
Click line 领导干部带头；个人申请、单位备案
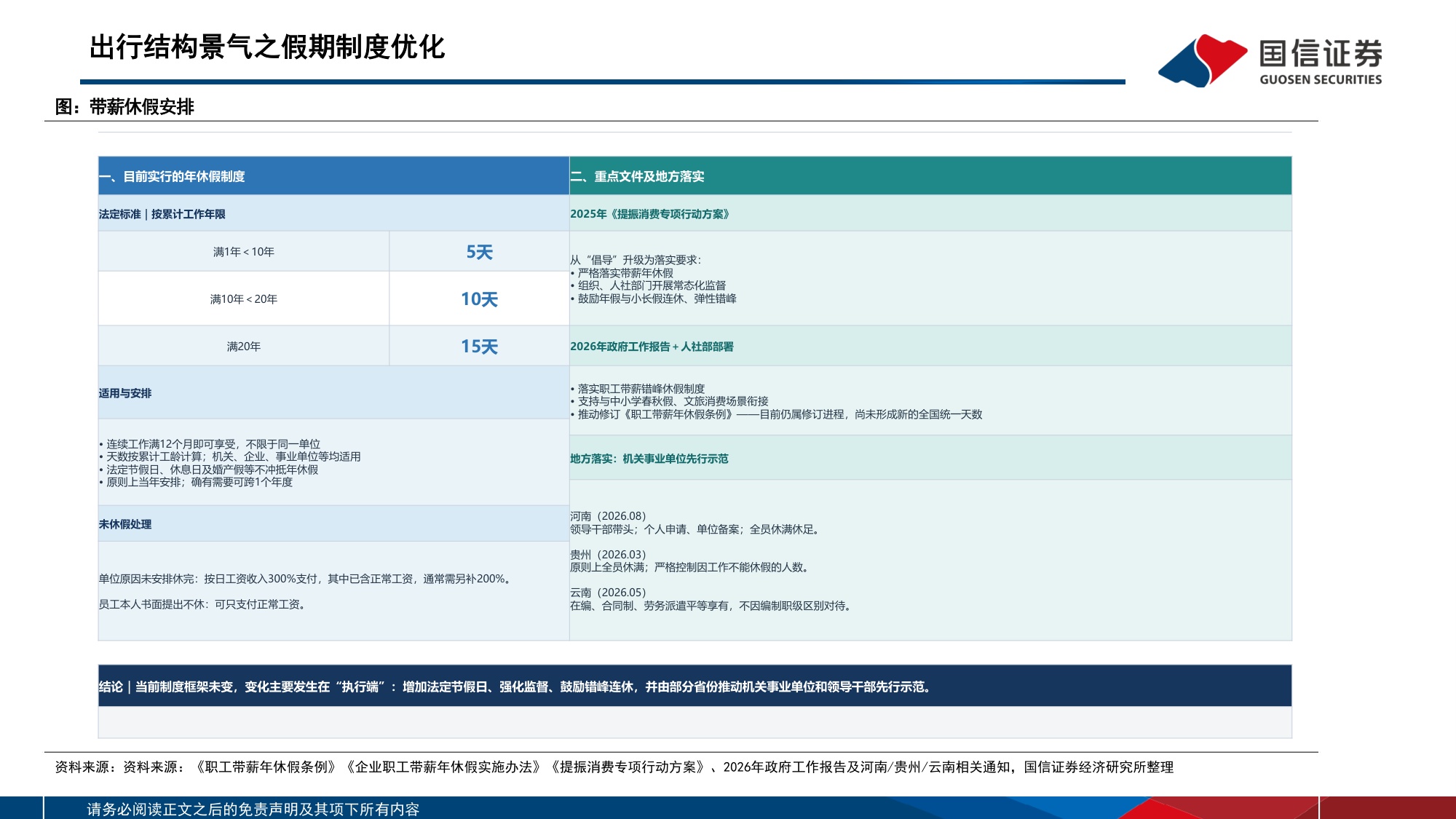pyautogui.click(x=696, y=529)
